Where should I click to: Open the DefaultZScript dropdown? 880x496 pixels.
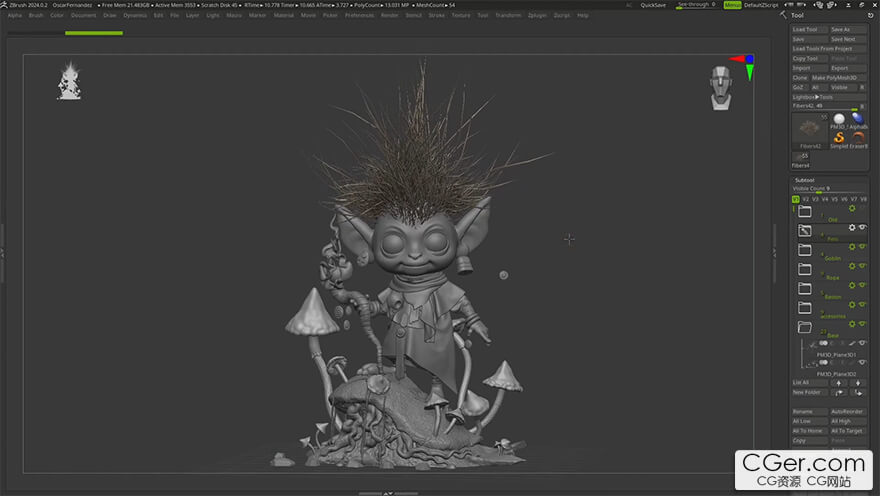point(761,5)
